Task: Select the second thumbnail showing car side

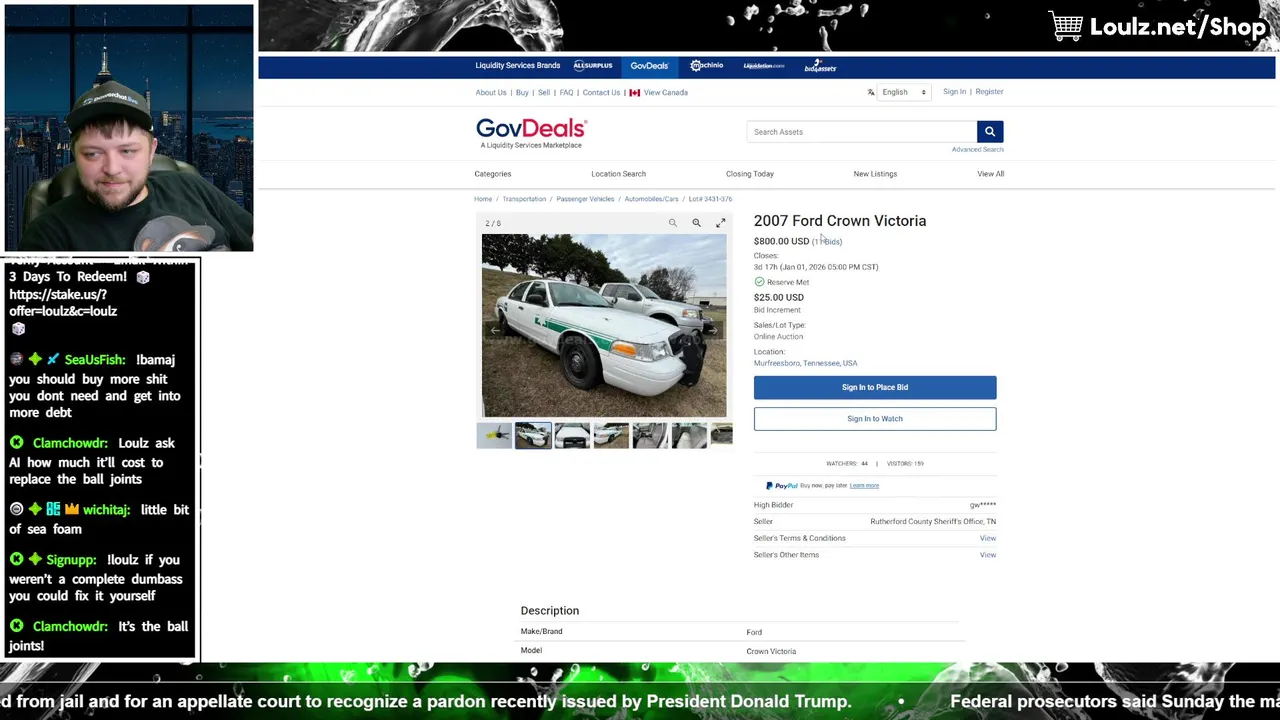Action: [533, 435]
